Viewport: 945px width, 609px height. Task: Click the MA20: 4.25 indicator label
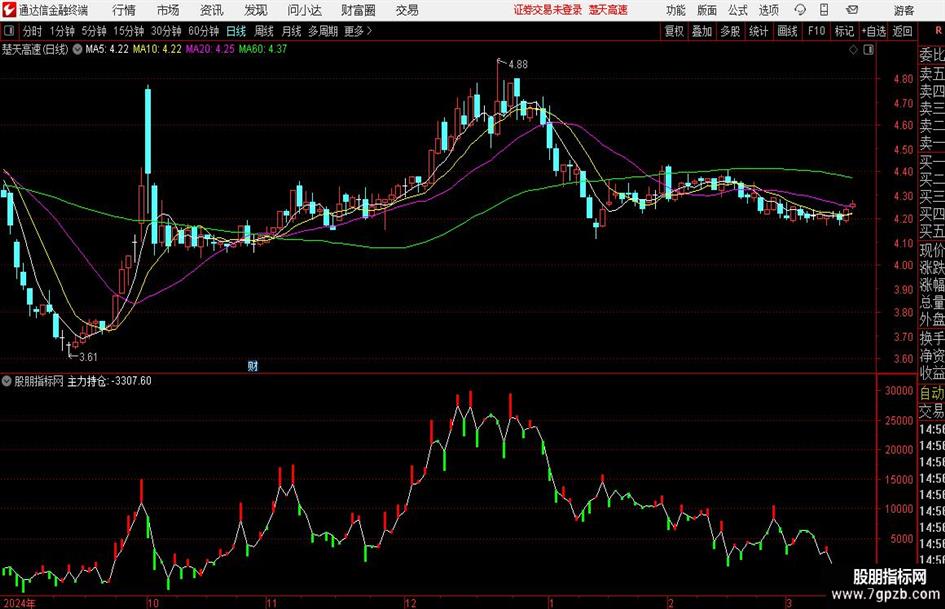210,49
